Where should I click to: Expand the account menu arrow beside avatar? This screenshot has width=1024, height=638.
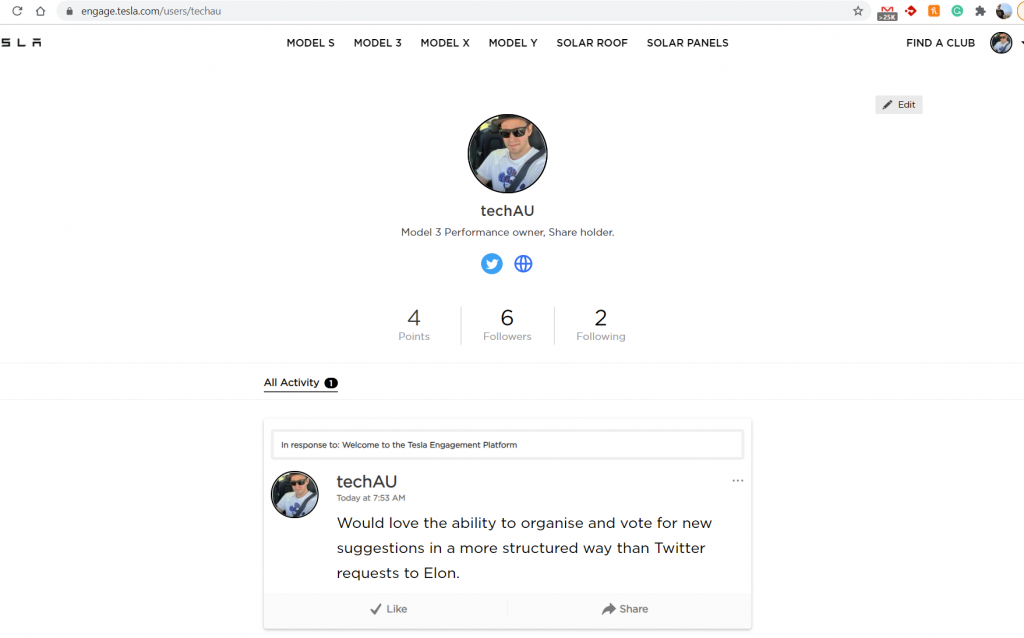(x=1020, y=43)
